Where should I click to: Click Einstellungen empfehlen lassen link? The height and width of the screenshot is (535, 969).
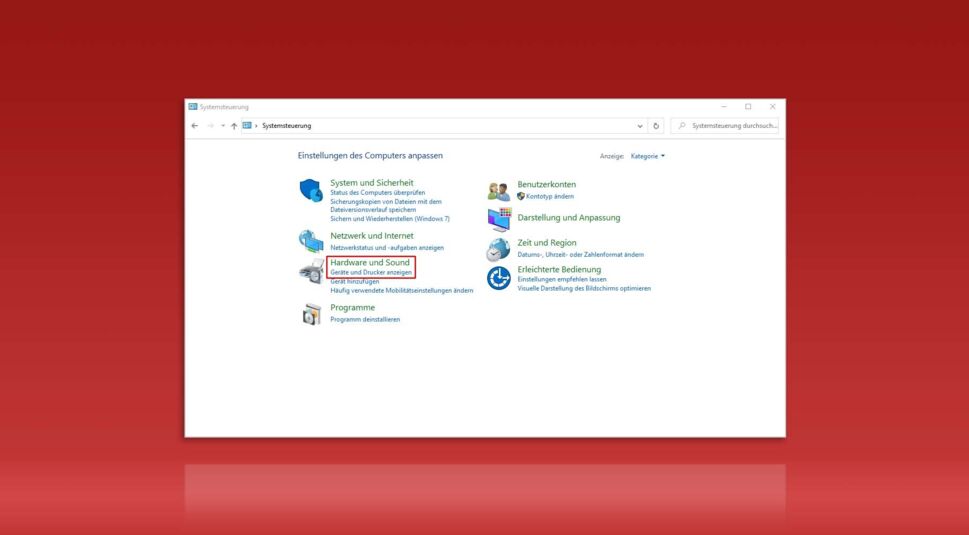tap(562, 279)
